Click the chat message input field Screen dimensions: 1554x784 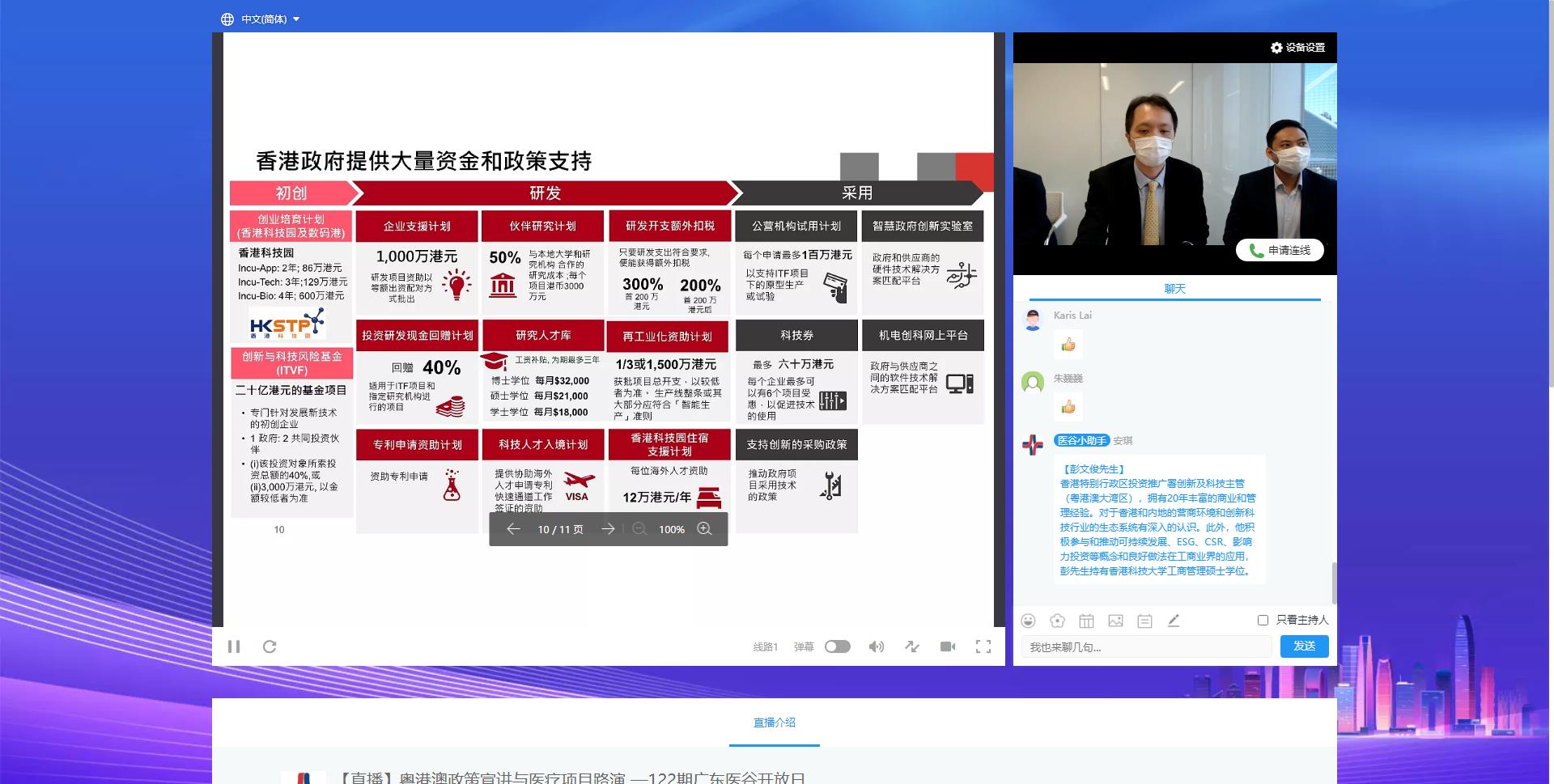[x=1145, y=647]
